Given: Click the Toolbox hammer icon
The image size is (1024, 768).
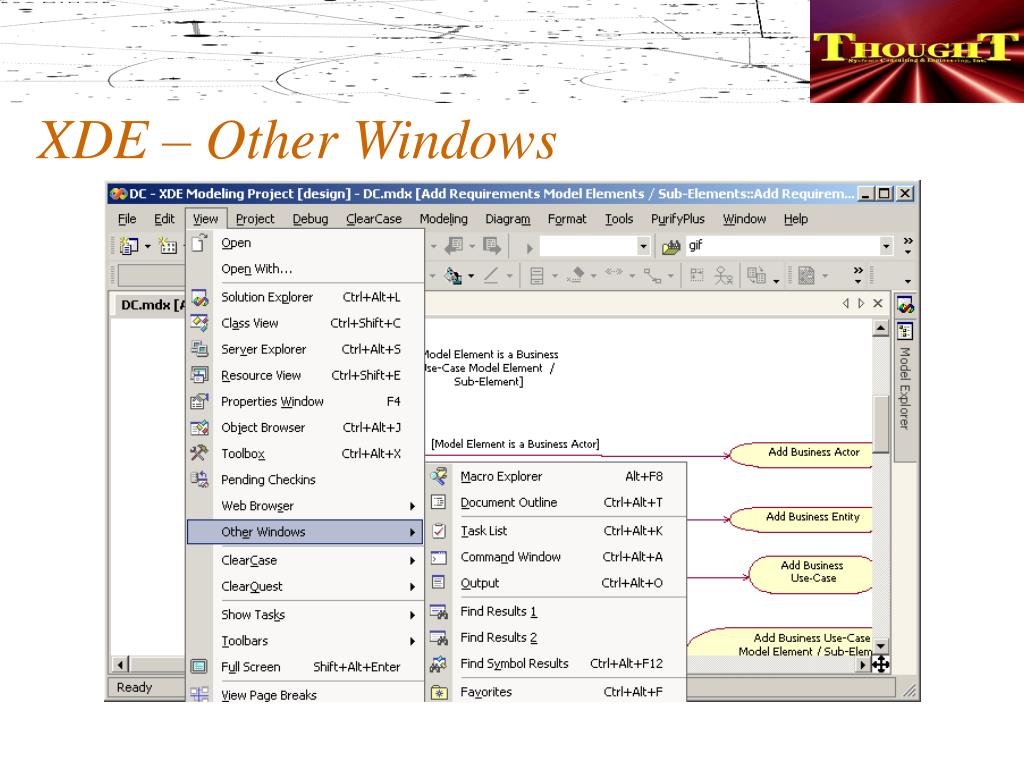Looking at the screenshot, I should pyautogui.click(x=199, y=453).
